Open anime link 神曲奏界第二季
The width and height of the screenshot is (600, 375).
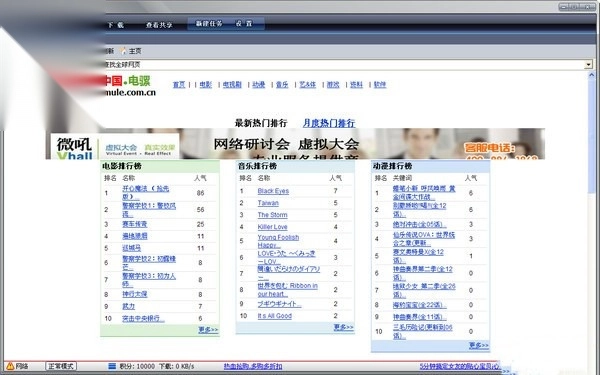(x=422, y=273)
